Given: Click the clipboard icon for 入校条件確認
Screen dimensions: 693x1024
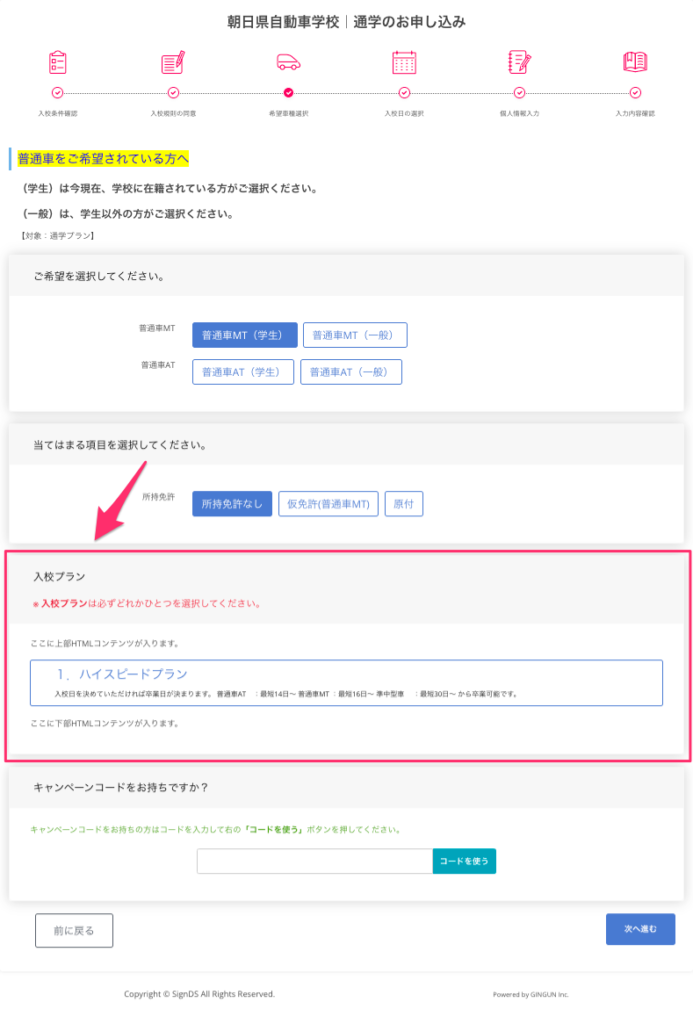Looking at the screenshot, I should 58,62.
